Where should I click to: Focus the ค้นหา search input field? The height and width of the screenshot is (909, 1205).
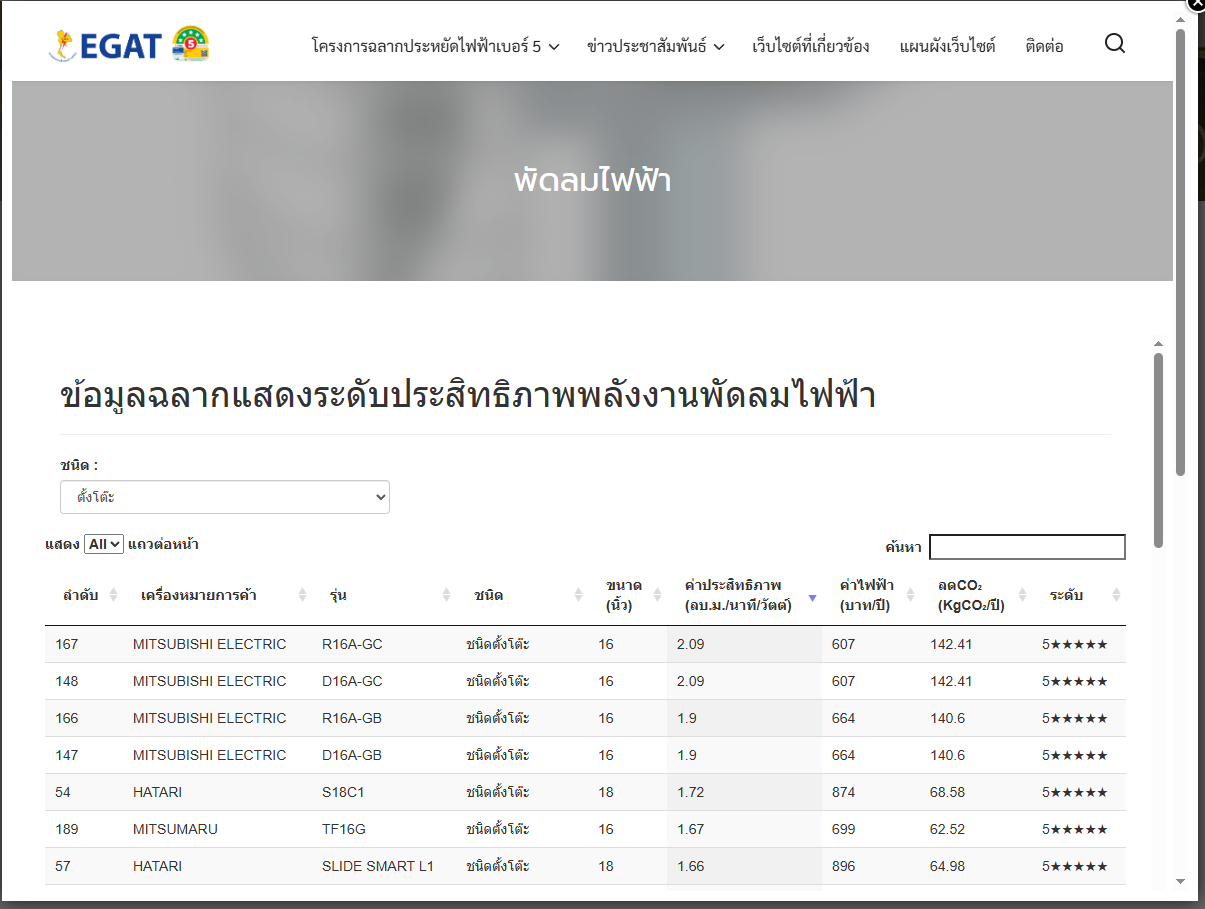click(1027, 547)
